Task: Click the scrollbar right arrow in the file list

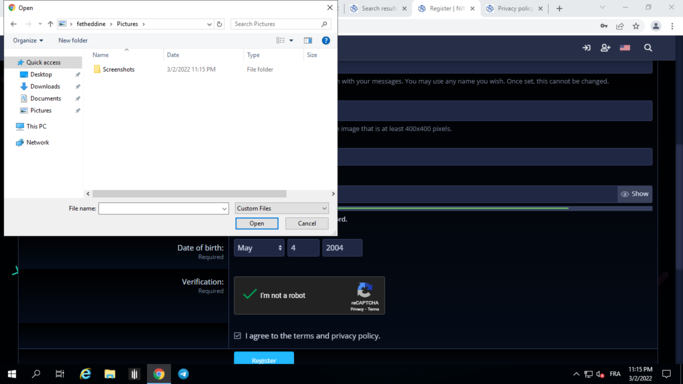Action: [x=333, y=194]
